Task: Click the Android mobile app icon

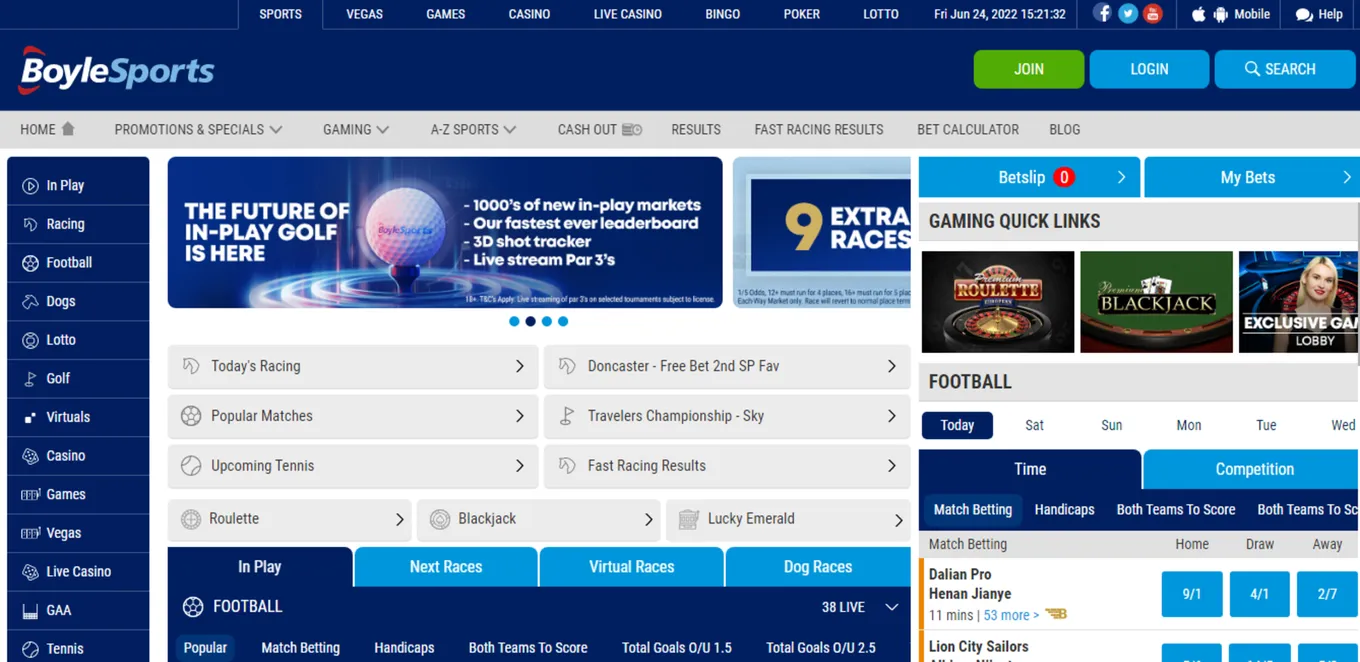Action: pos(1220,14)
